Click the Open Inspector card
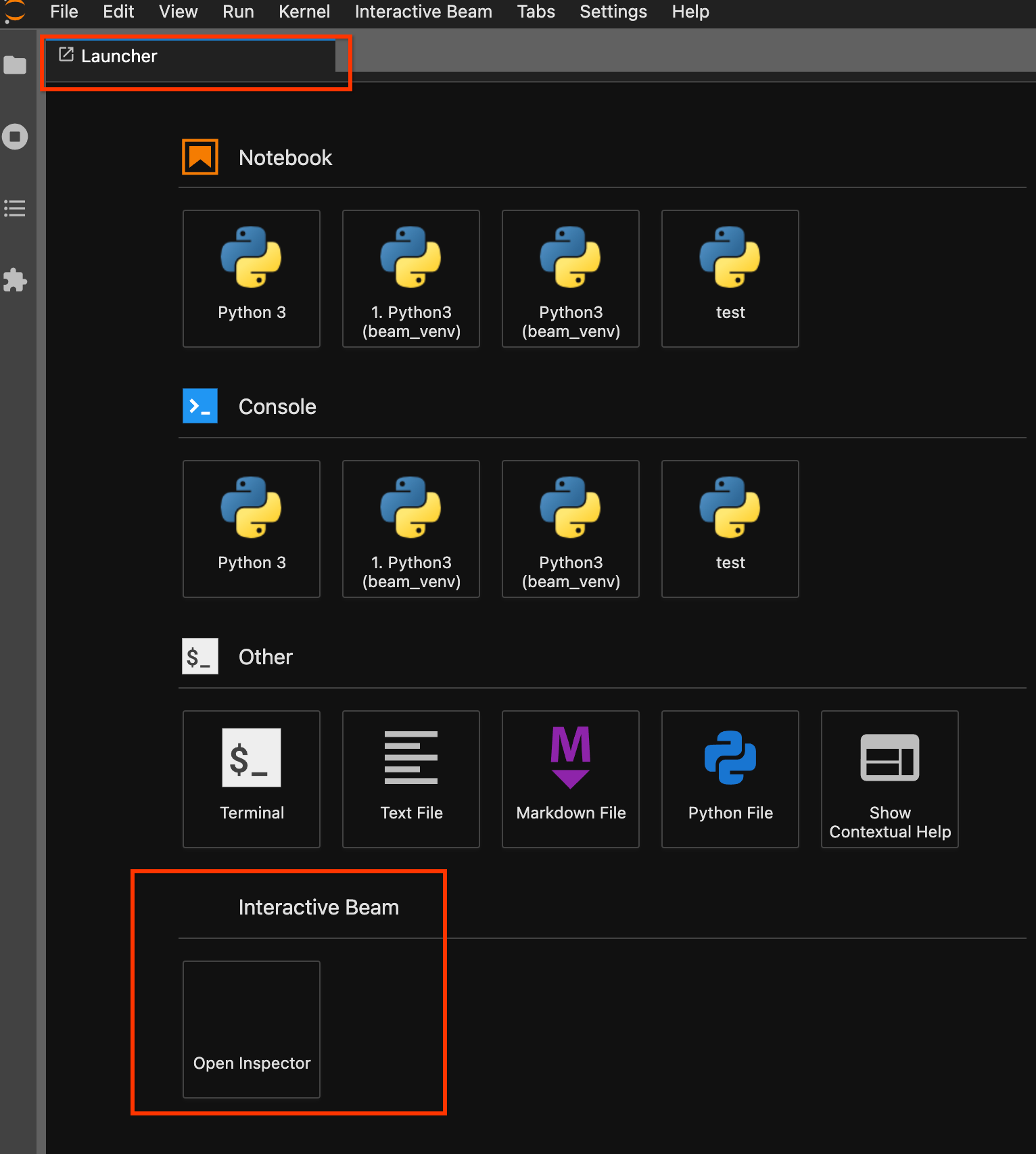This screenshot has height=1154, width=1036. pyautogui.click(x=252, y=1030)
